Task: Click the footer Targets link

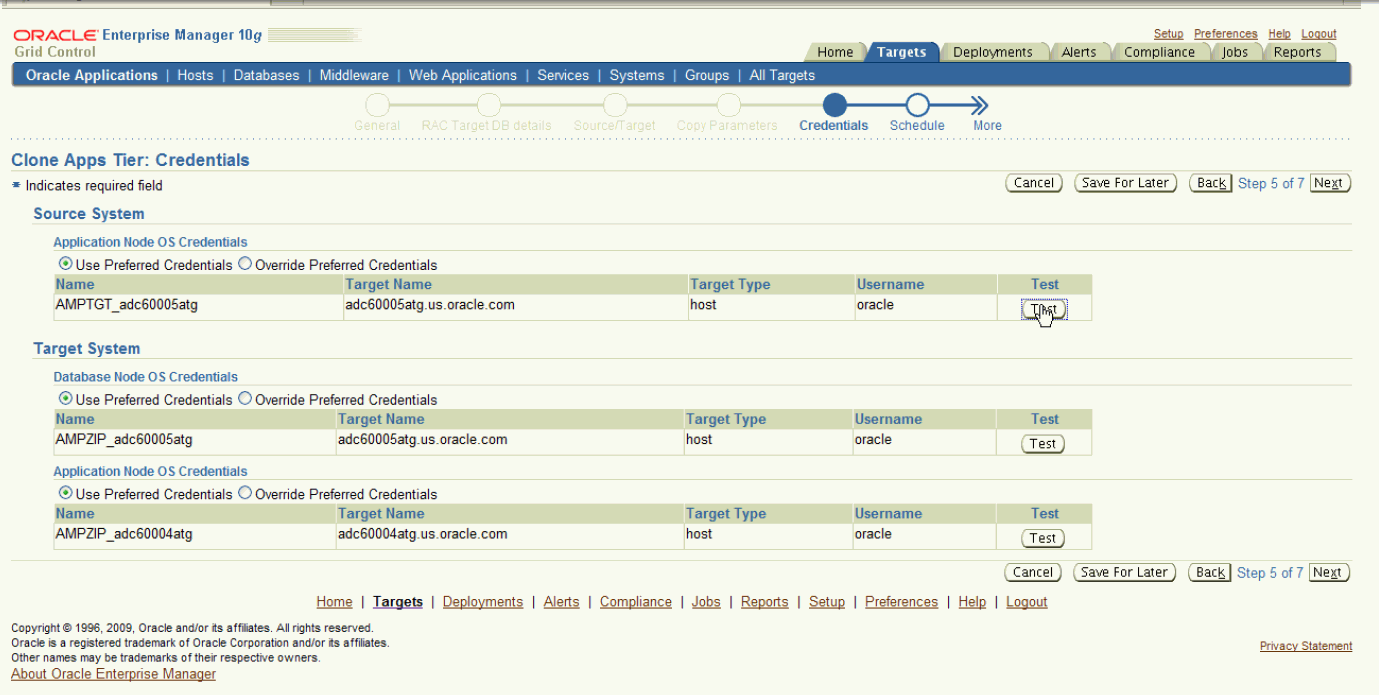Action: [398, 602]
